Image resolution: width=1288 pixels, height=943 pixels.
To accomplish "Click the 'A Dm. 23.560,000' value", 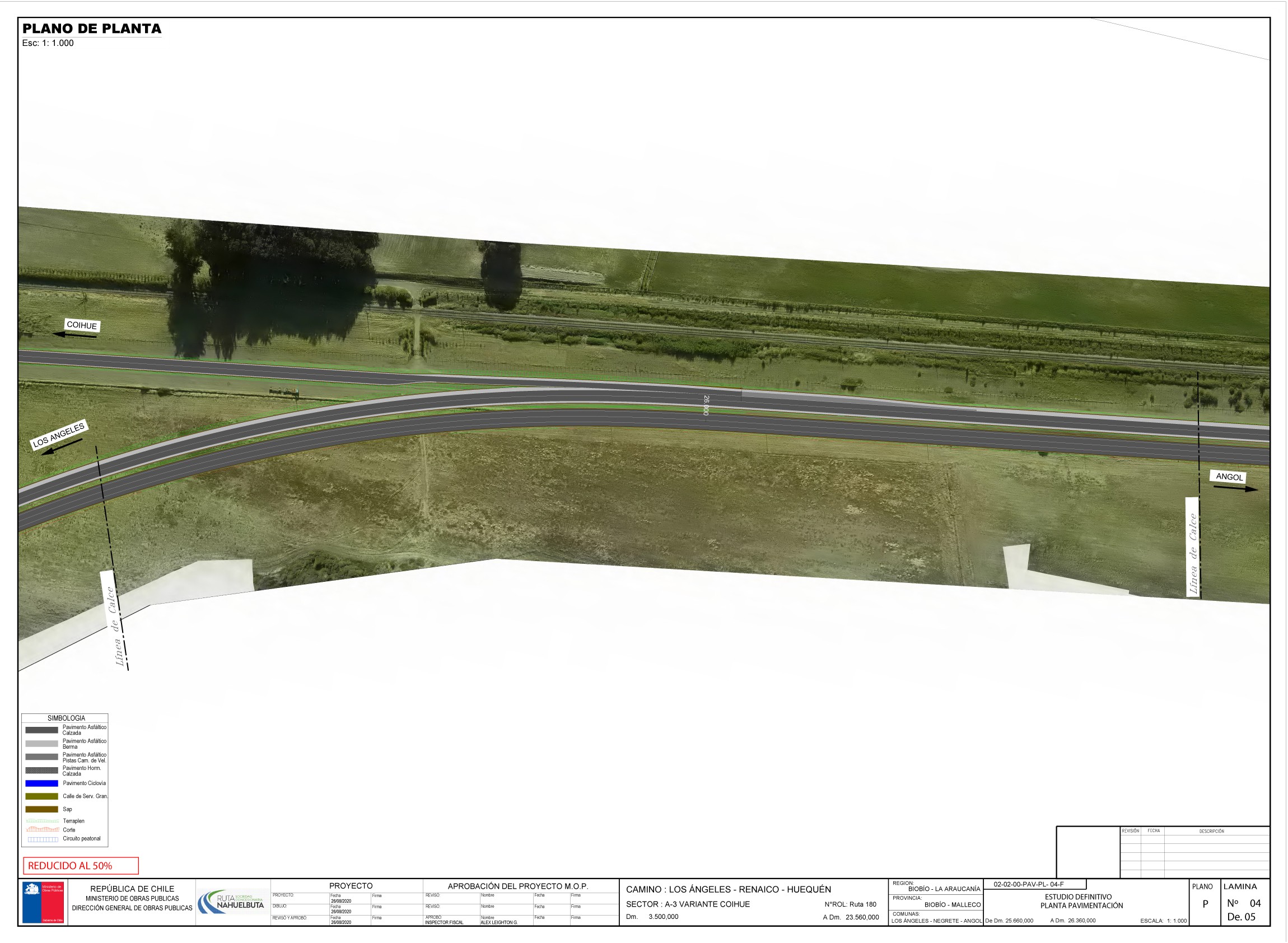I will pyautogui.click(x=851, y=918).
